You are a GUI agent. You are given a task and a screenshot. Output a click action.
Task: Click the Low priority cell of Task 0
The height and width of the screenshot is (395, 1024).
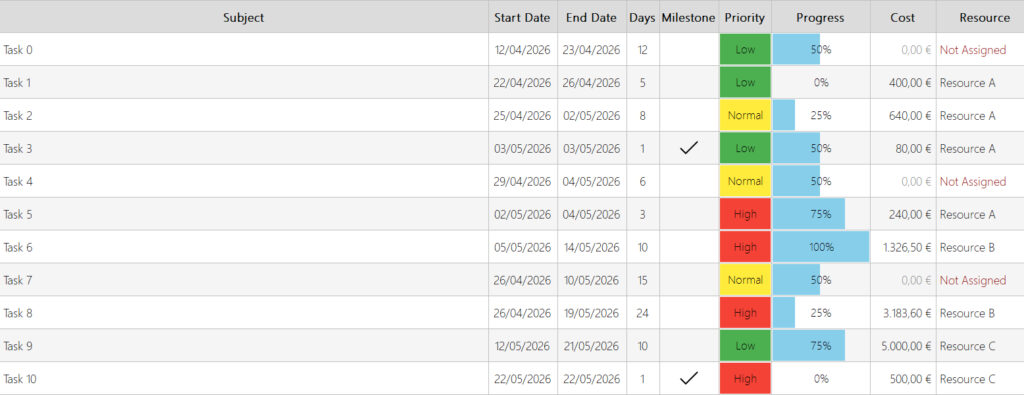[x=745, y=50]
